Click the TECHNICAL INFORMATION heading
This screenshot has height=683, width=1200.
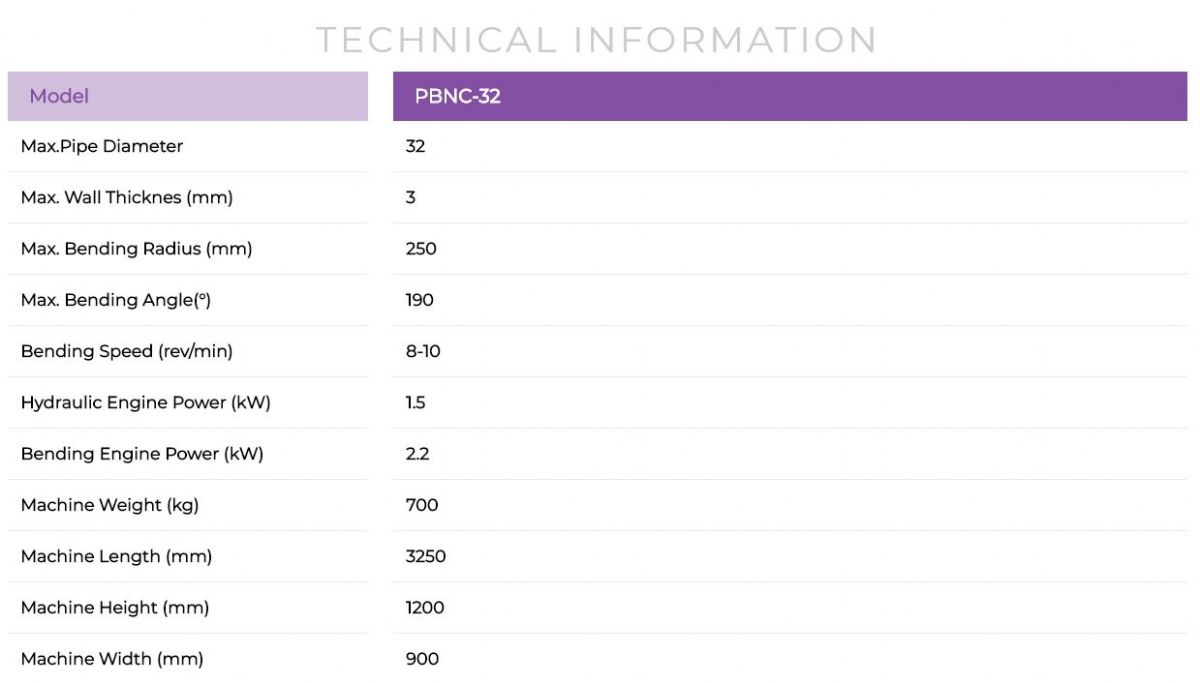pyautogui.click(x=597, y=40)
